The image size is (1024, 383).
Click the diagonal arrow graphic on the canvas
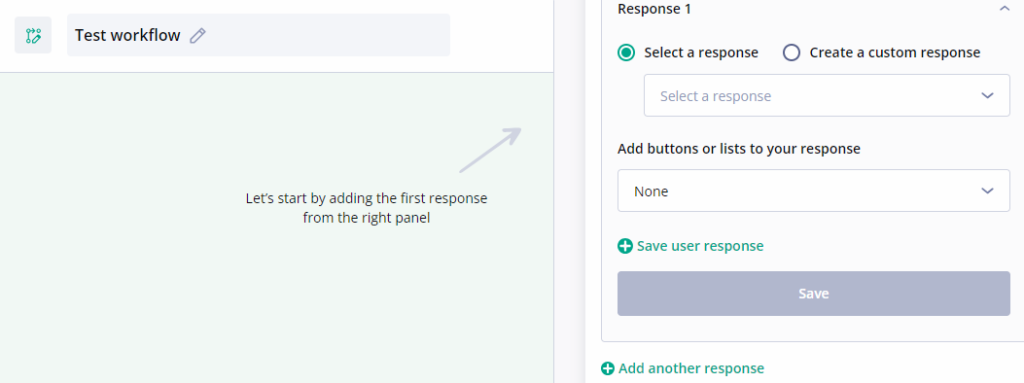click(x=490, y=150)
